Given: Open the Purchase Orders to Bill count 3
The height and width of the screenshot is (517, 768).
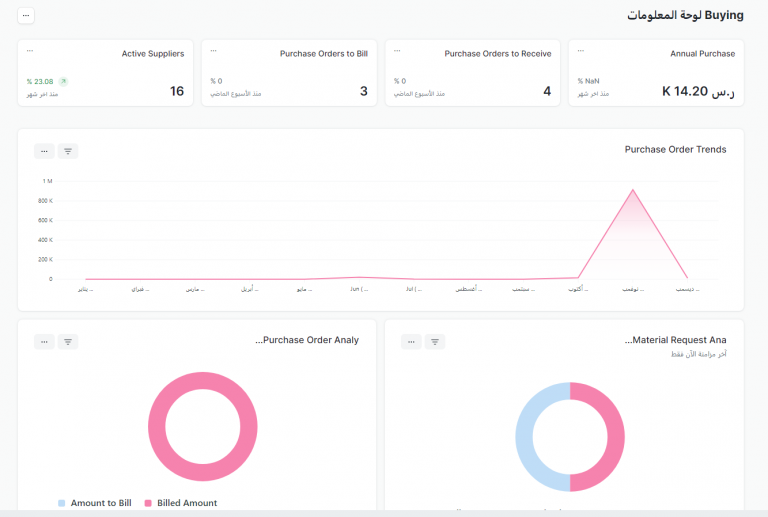Looking at the screenshot, I should point(363,91).
